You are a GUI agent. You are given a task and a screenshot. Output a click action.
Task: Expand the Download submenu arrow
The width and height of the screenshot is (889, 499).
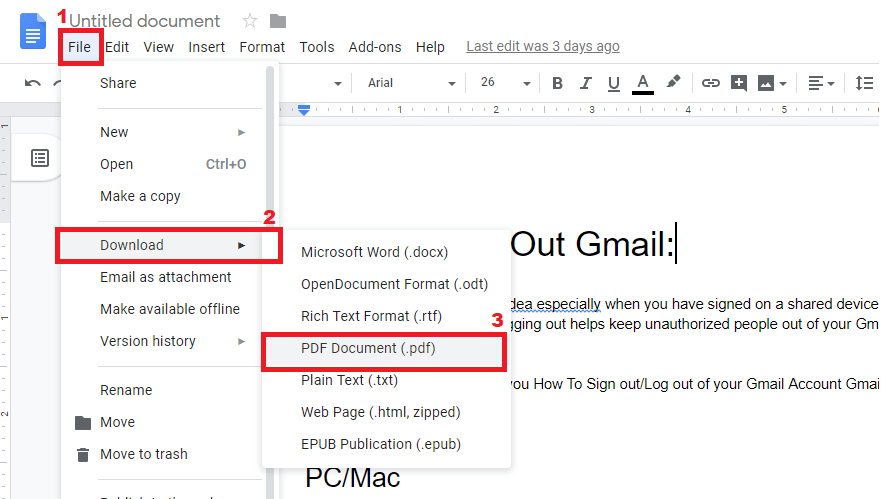point(242,246)
